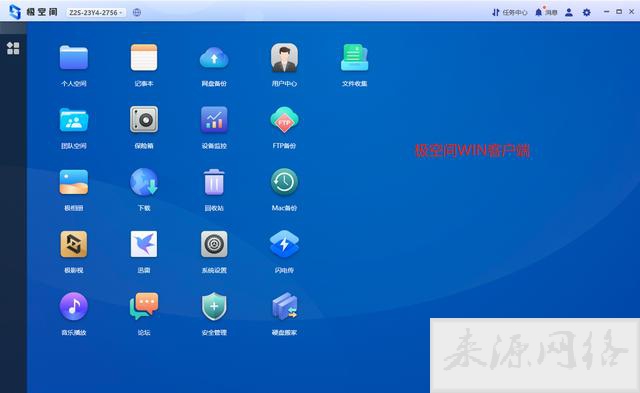Open 安全管理 security management
The image size is (640, 393).
pyautogui.click(x=214, y=306)
